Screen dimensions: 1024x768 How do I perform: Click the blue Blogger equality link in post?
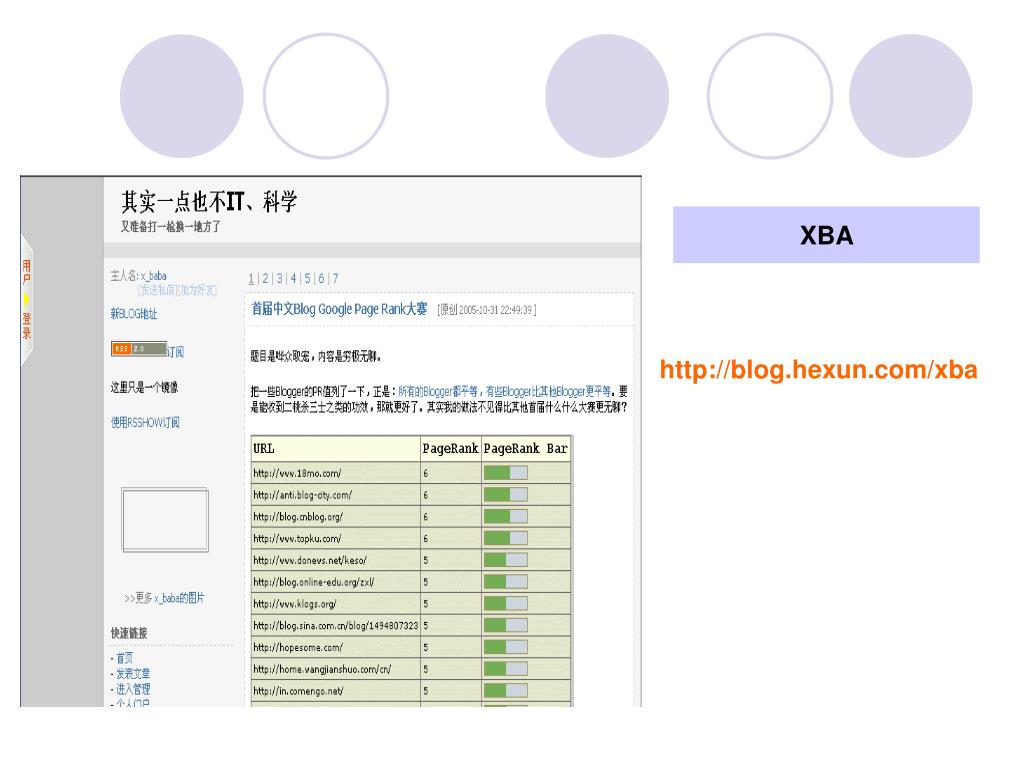[x=504, y=391]
